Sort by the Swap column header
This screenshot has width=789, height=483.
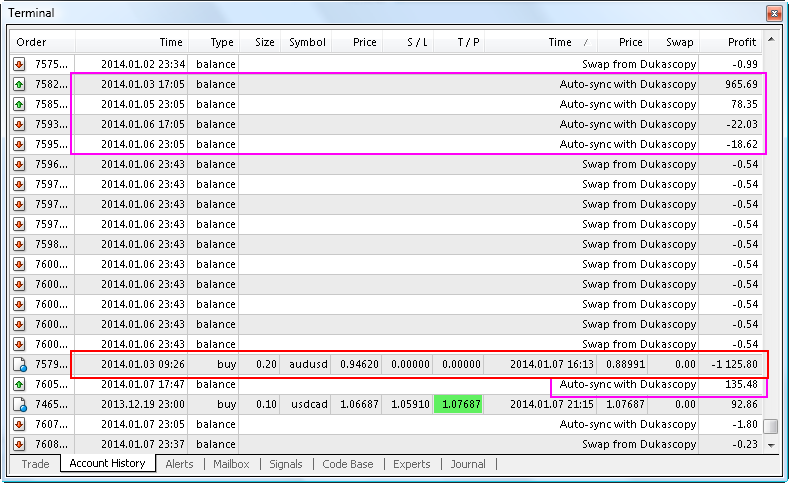[674, 42]
